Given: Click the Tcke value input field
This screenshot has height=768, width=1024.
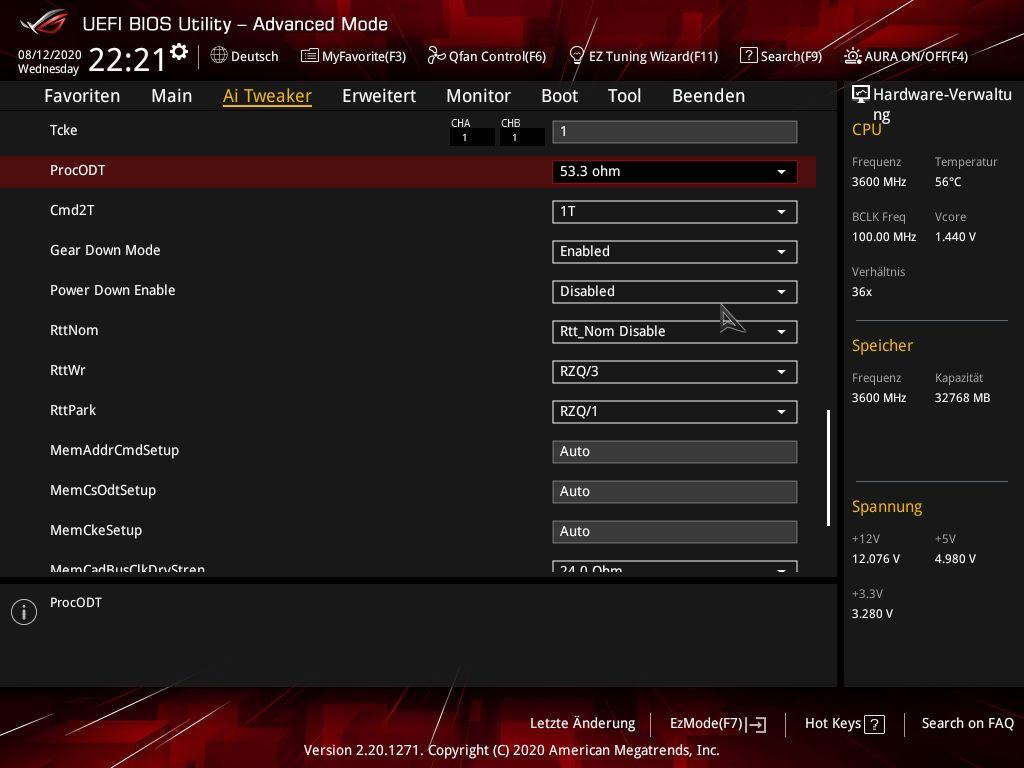Looking at the screenshot, I should point(674,131).
